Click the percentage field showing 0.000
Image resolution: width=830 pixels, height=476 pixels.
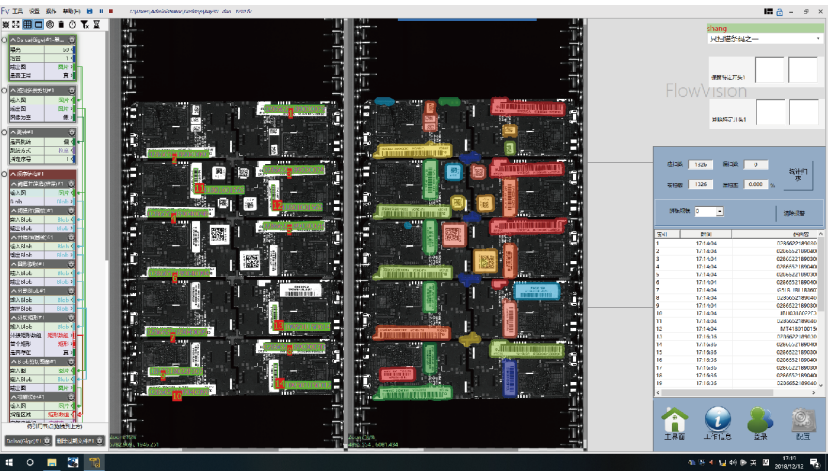(x=756, y=184)
